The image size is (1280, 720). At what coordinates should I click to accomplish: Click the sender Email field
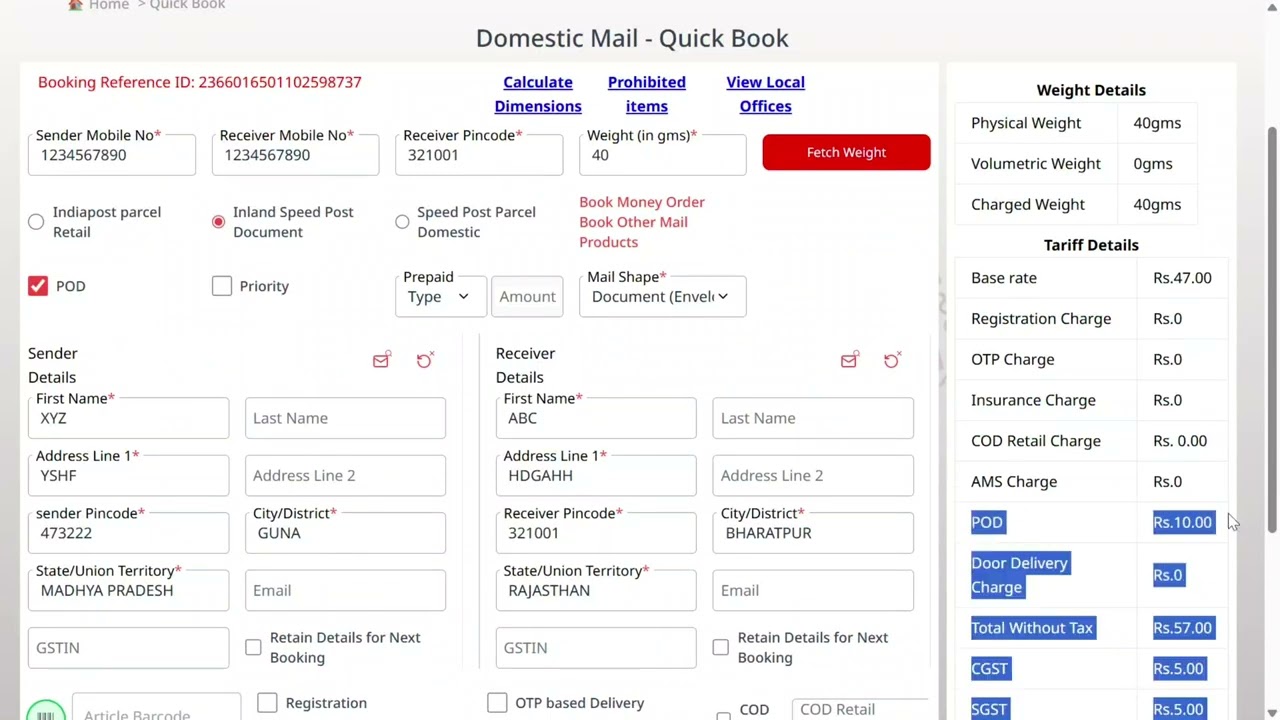point(345,590)
